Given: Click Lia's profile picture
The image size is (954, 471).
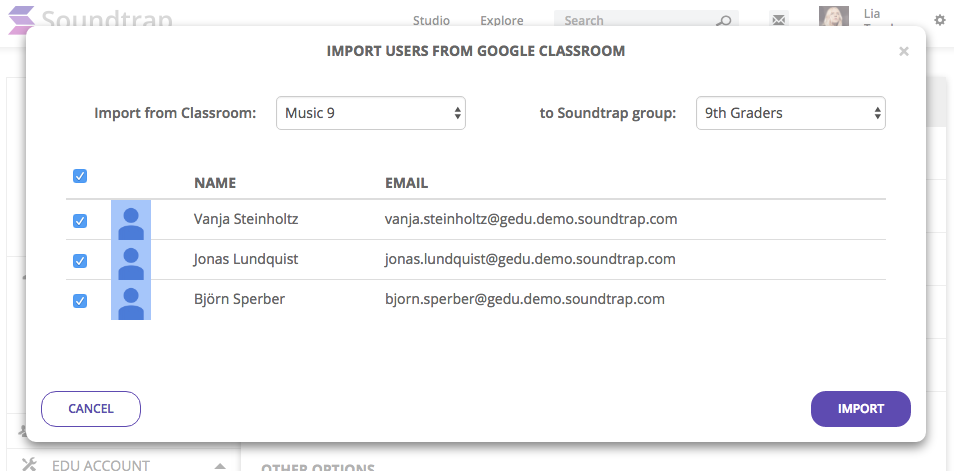Looking at the screenshot, I should pos(834,16).
